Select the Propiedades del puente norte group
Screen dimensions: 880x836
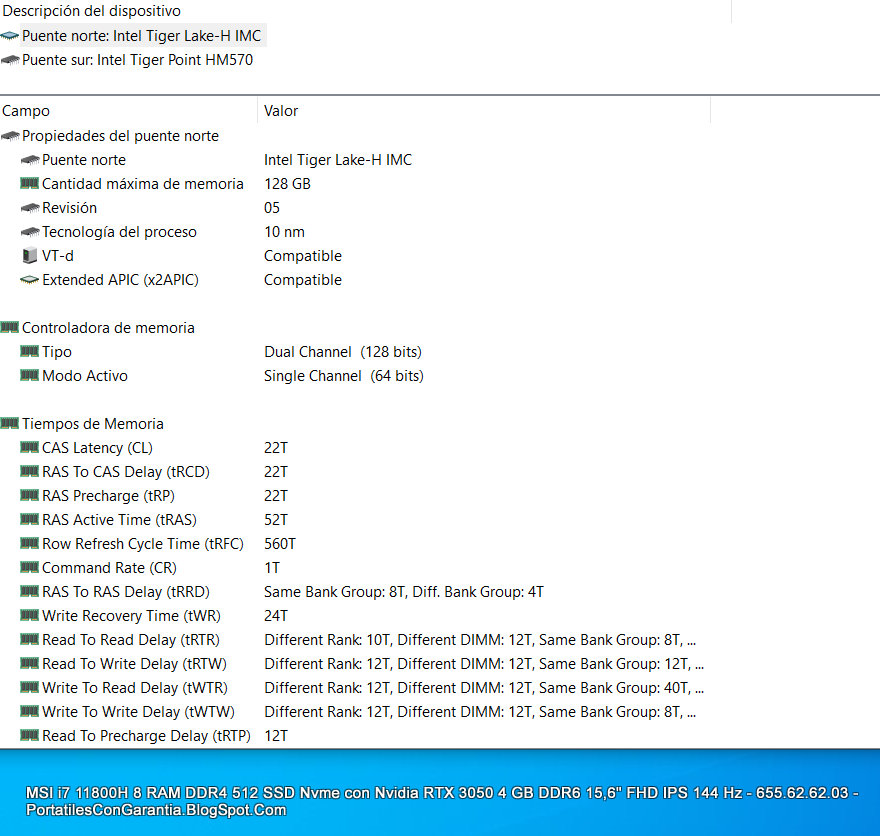tap(120, 136)
